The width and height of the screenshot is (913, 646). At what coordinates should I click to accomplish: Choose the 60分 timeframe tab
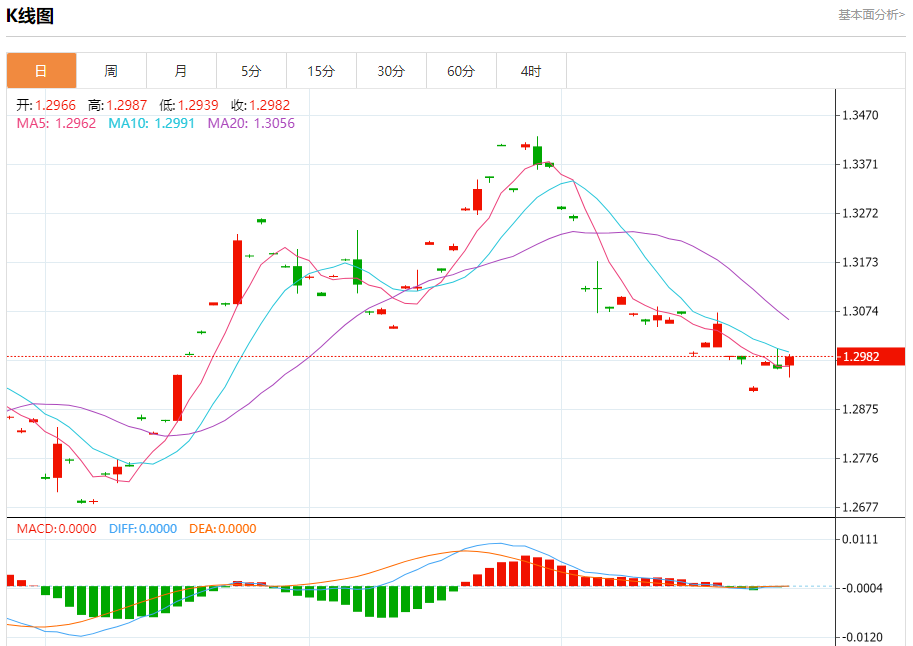click(461, 71)
